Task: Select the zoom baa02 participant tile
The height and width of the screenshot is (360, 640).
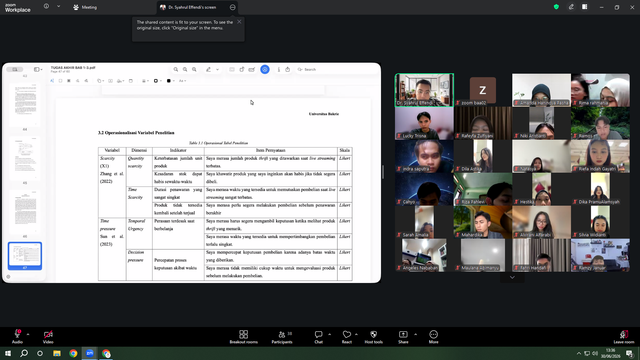Action: (x=483, y=90)
